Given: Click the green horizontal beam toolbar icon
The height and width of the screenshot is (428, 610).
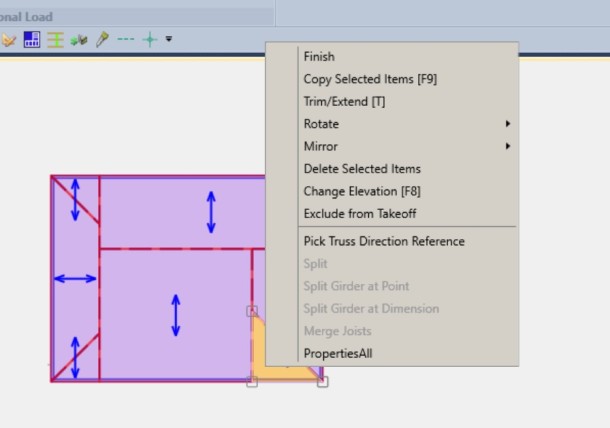Looking at the screenshot, I should (56, 40).
